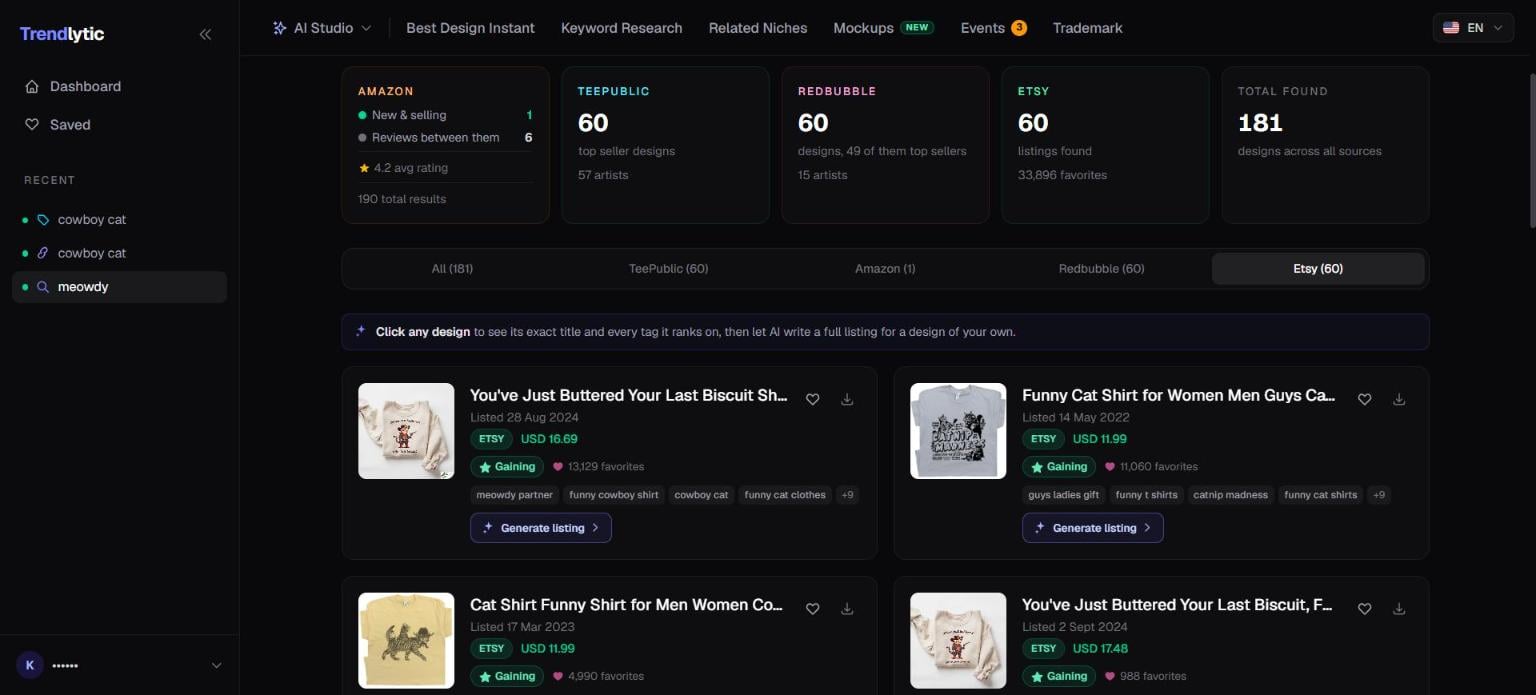Viewport: 1536px width, 695px height.
Task: Click the Amazon stats card
Action: pyautogui.click(x=445, y=145)
